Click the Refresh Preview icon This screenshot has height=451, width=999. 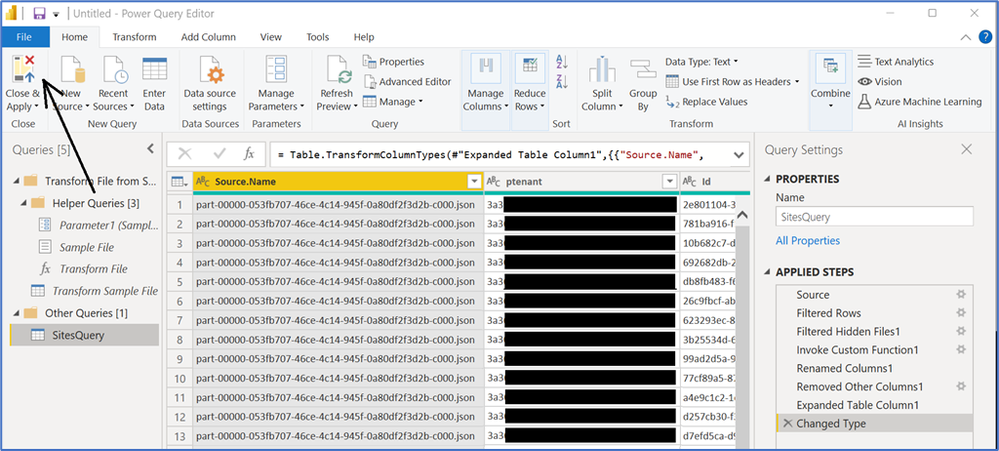338,69
